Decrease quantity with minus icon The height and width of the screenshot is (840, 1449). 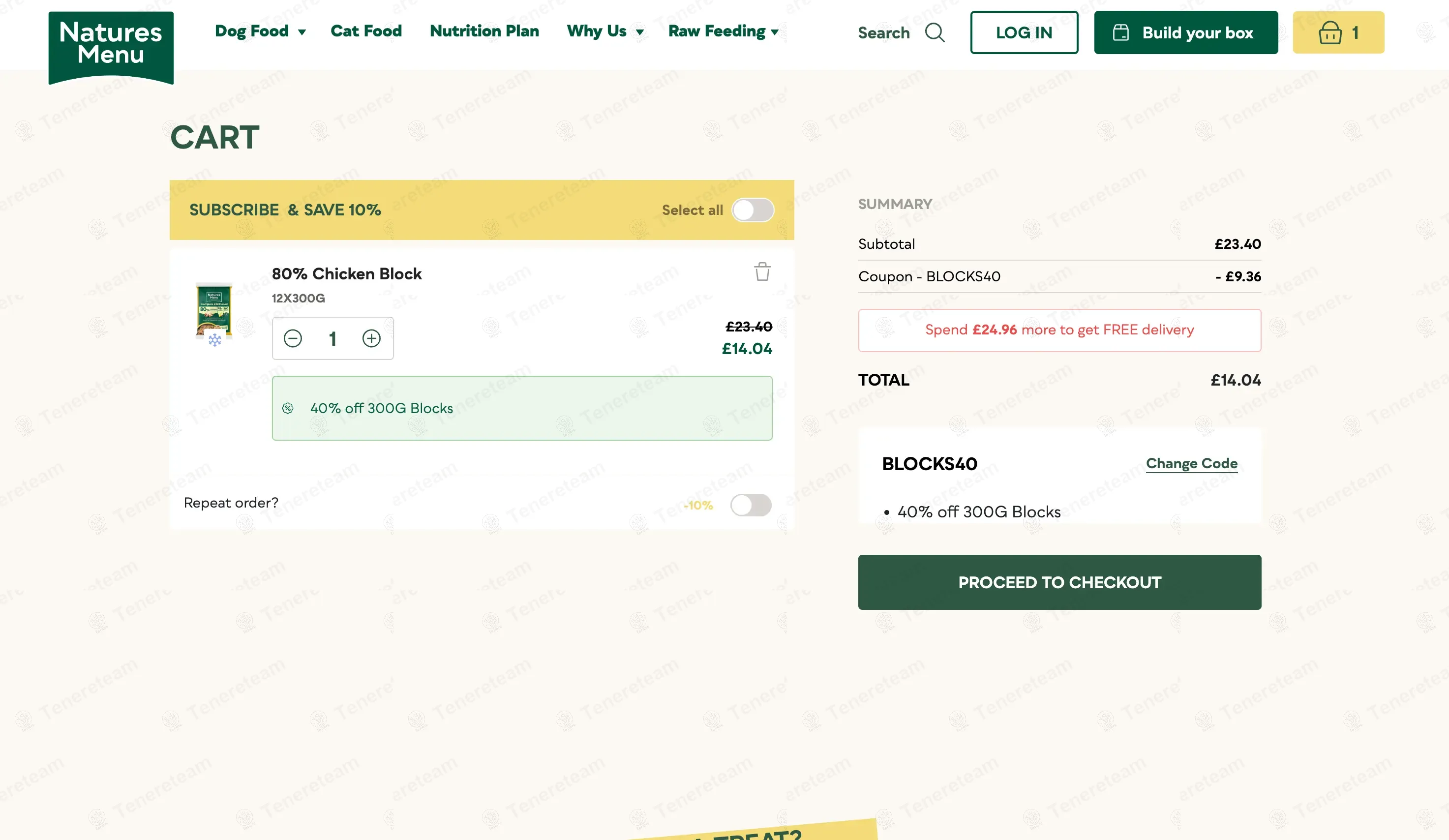[x=293, y=339]
